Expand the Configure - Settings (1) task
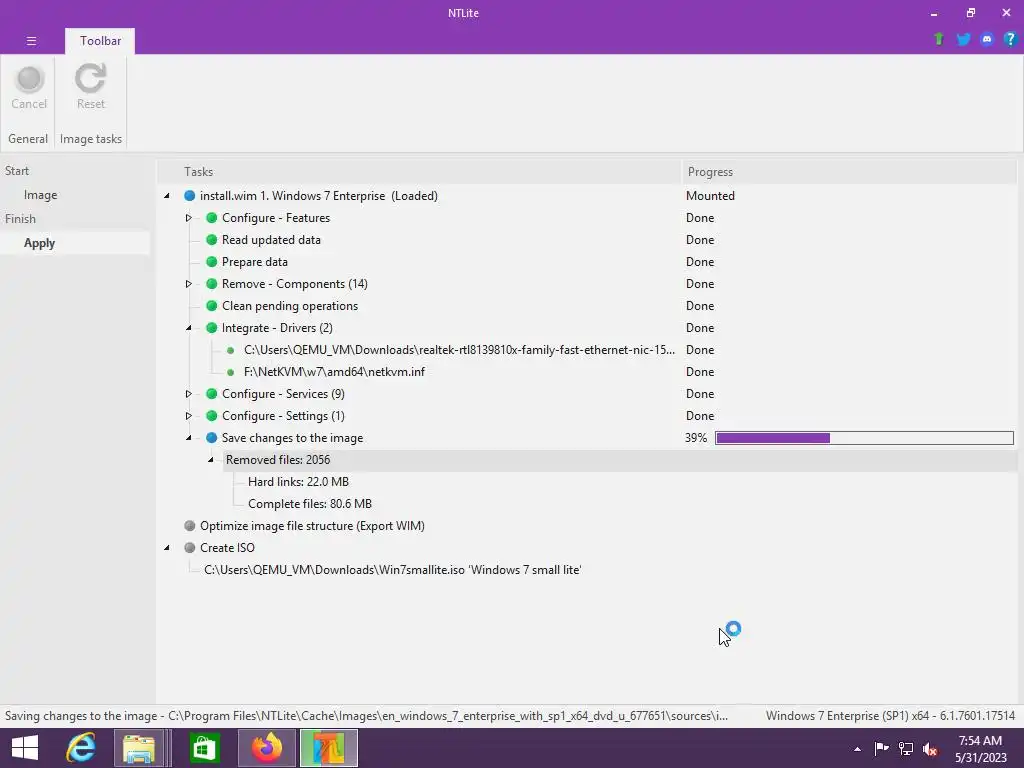The image size is (1024, 768). (188, 415)
